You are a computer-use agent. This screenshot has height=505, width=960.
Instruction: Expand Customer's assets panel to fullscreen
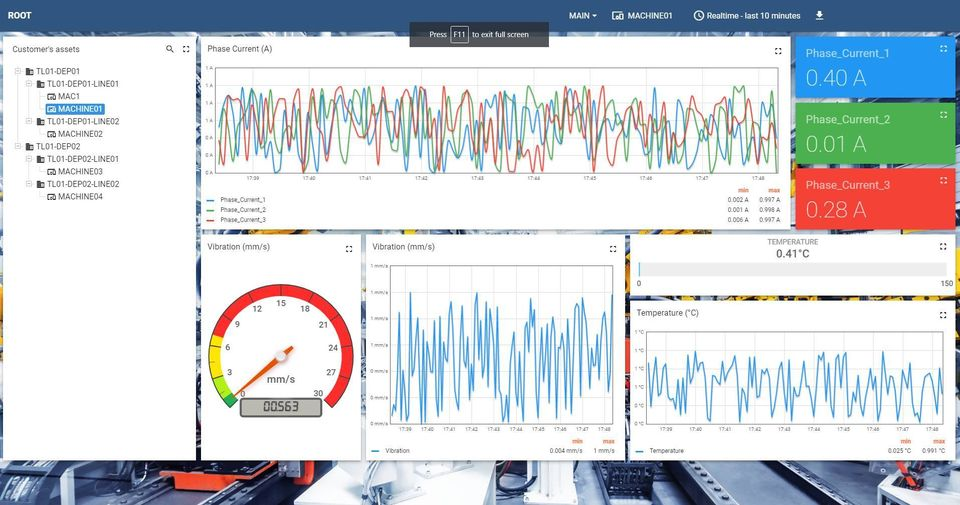tap(186, 49)
